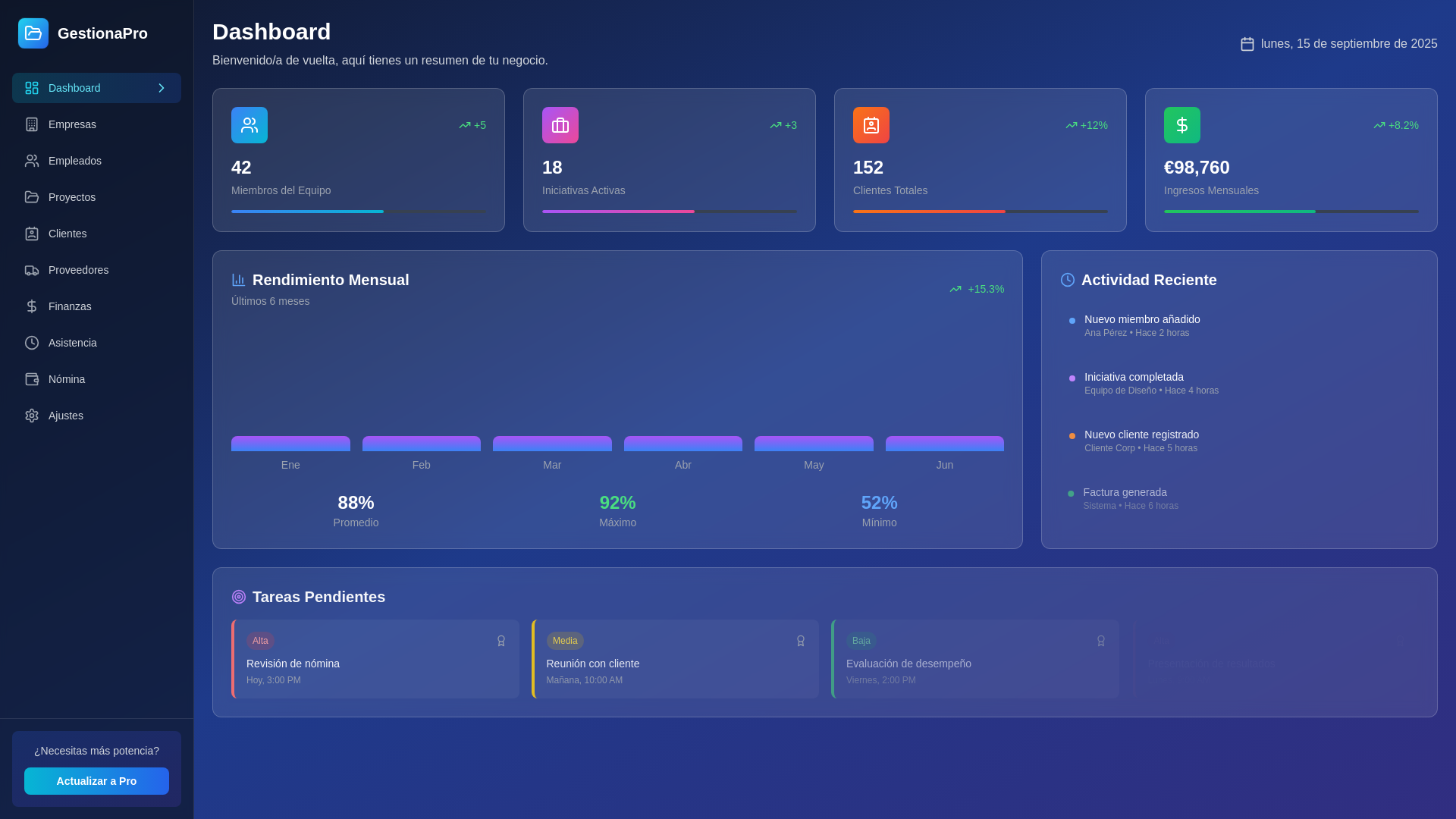The height and width of the screenshot is (819, 1456).
Task: Expand the Dashboard chevron arrow in the sidebar
Action: 162,88
